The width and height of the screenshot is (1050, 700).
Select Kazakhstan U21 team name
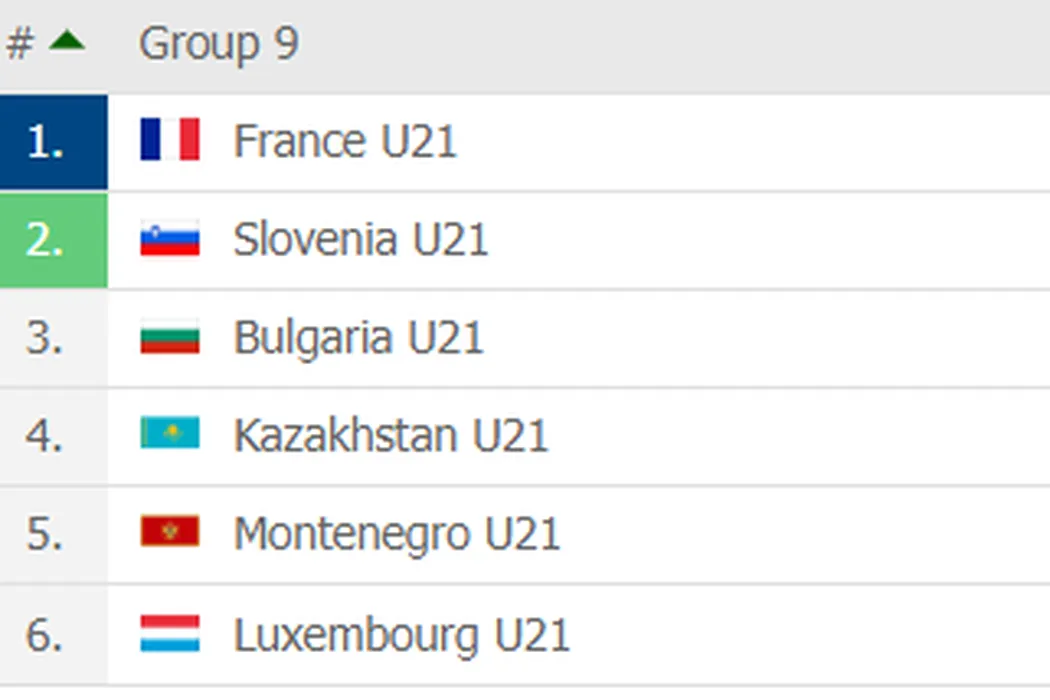click(390, 436)
